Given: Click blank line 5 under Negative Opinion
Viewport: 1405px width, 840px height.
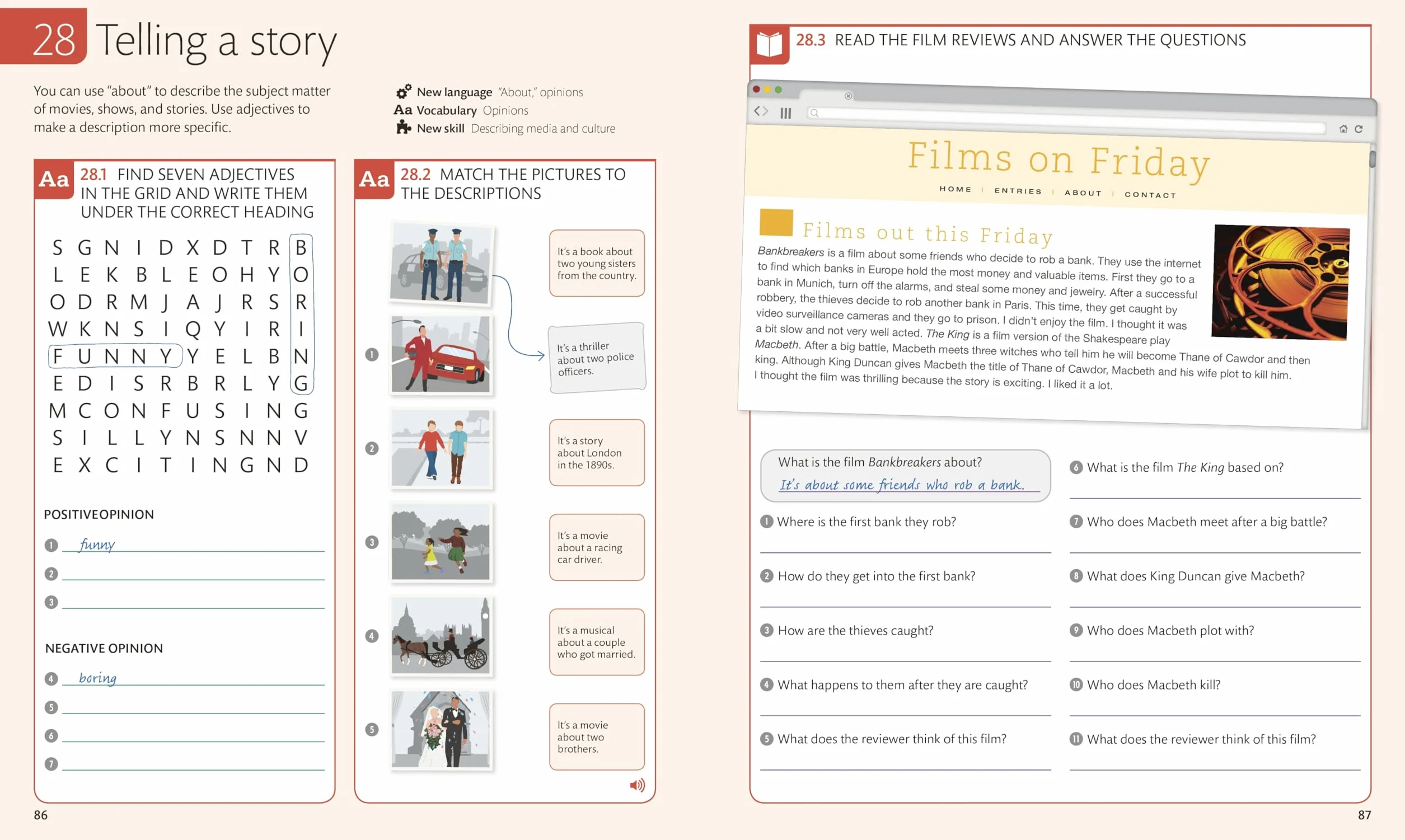Looking at the screenshot, I should pos(193,707).
